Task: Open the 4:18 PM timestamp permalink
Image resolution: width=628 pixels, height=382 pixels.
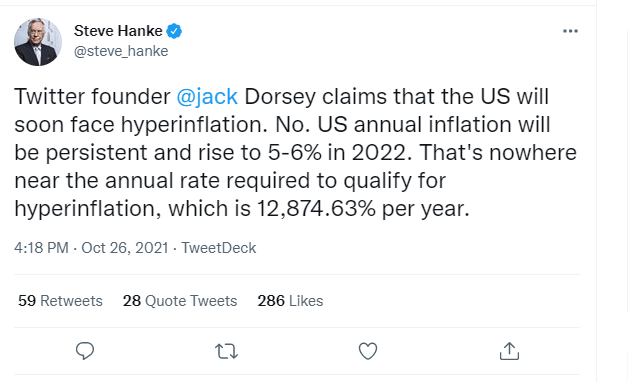Action: coord(41,248)
